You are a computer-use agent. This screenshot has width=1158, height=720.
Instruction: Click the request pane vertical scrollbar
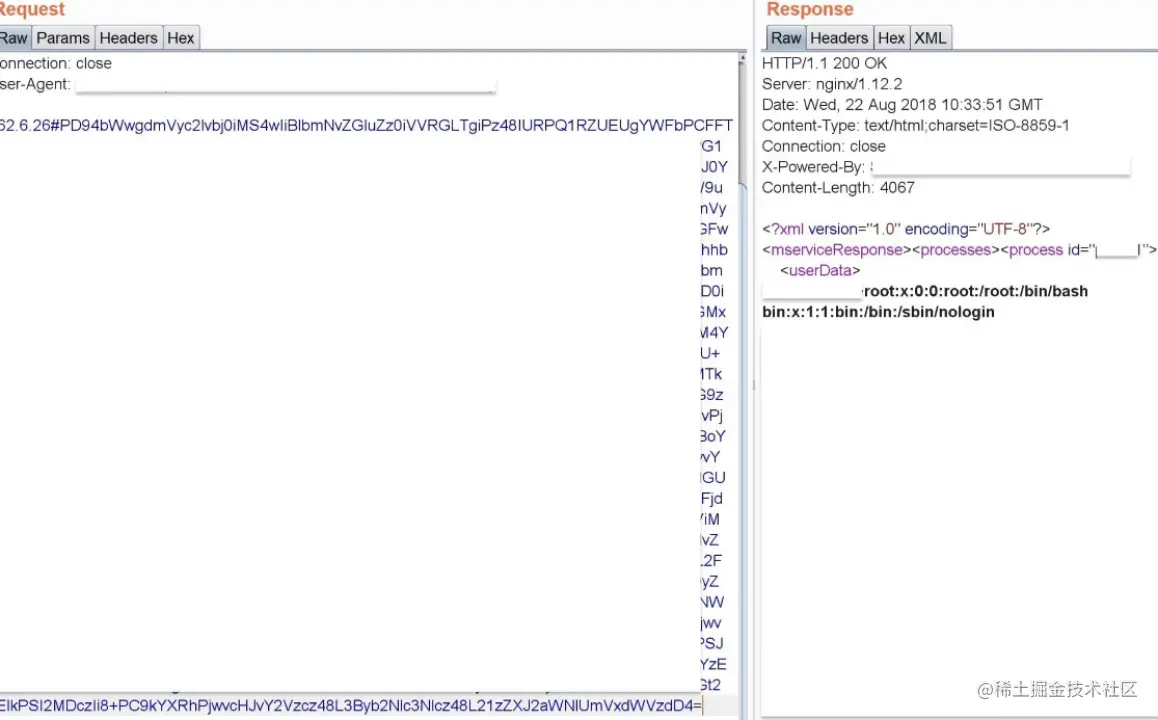click(742, 384)
